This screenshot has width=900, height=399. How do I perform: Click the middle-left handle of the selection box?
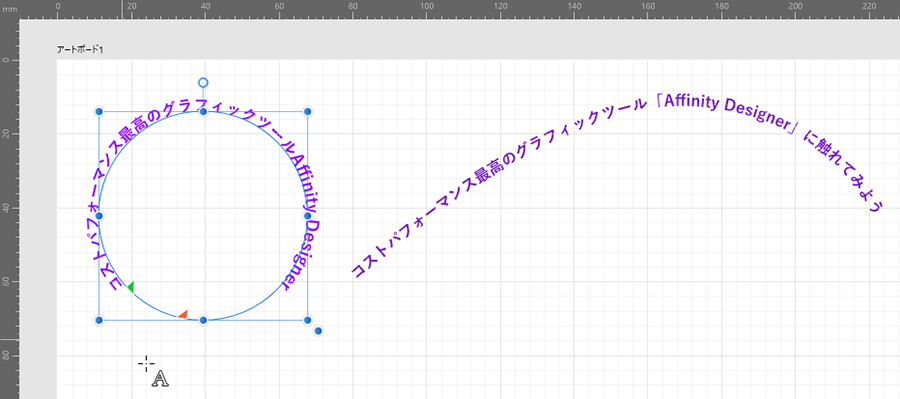(99, 216)
